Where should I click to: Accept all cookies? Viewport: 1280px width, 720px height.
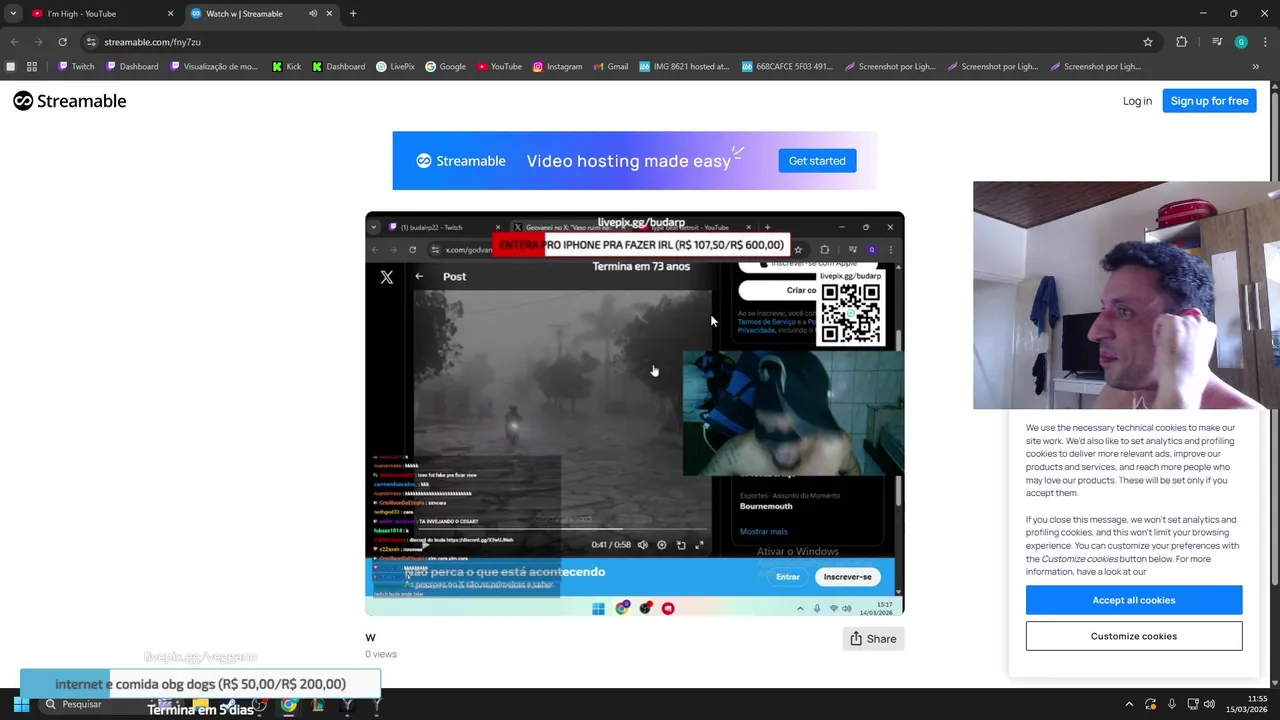click(x=1134, y=600)
